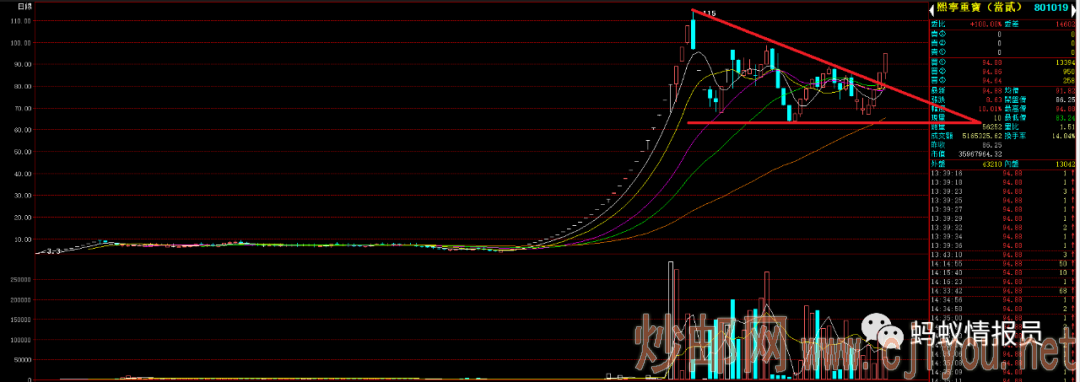This screenshot has height=382, width=1080.
Task: Click the volume ratio value 1.51
Action: point(1068,127)
